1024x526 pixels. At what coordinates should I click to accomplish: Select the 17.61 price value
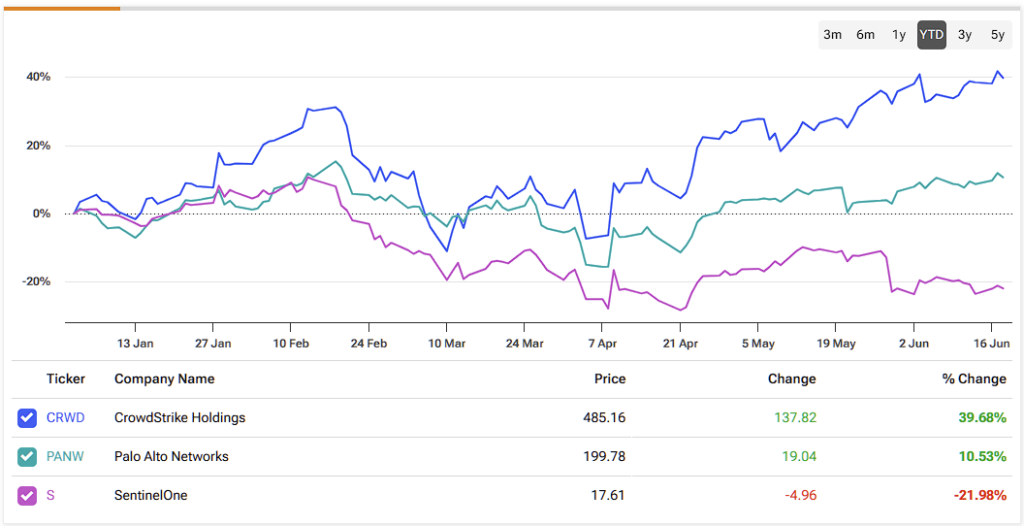click(x=608, y=496)
